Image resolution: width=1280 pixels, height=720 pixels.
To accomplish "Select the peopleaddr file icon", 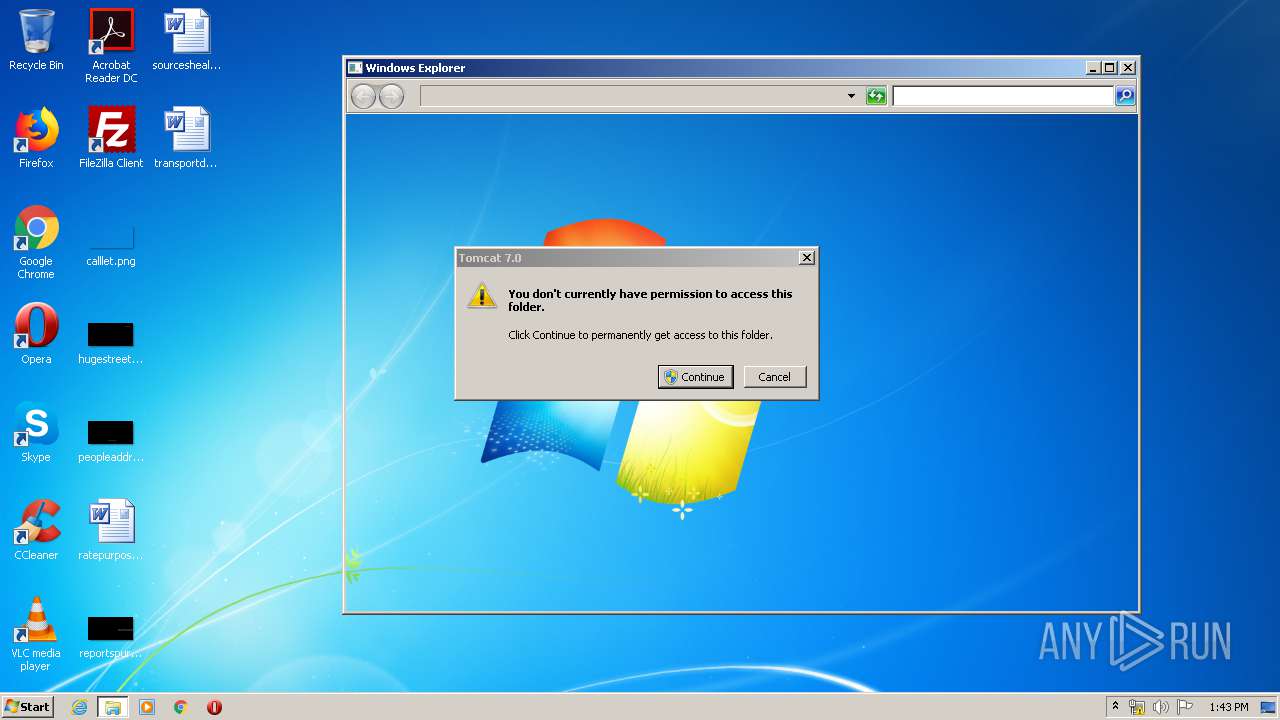I will [x=111, y=441].
